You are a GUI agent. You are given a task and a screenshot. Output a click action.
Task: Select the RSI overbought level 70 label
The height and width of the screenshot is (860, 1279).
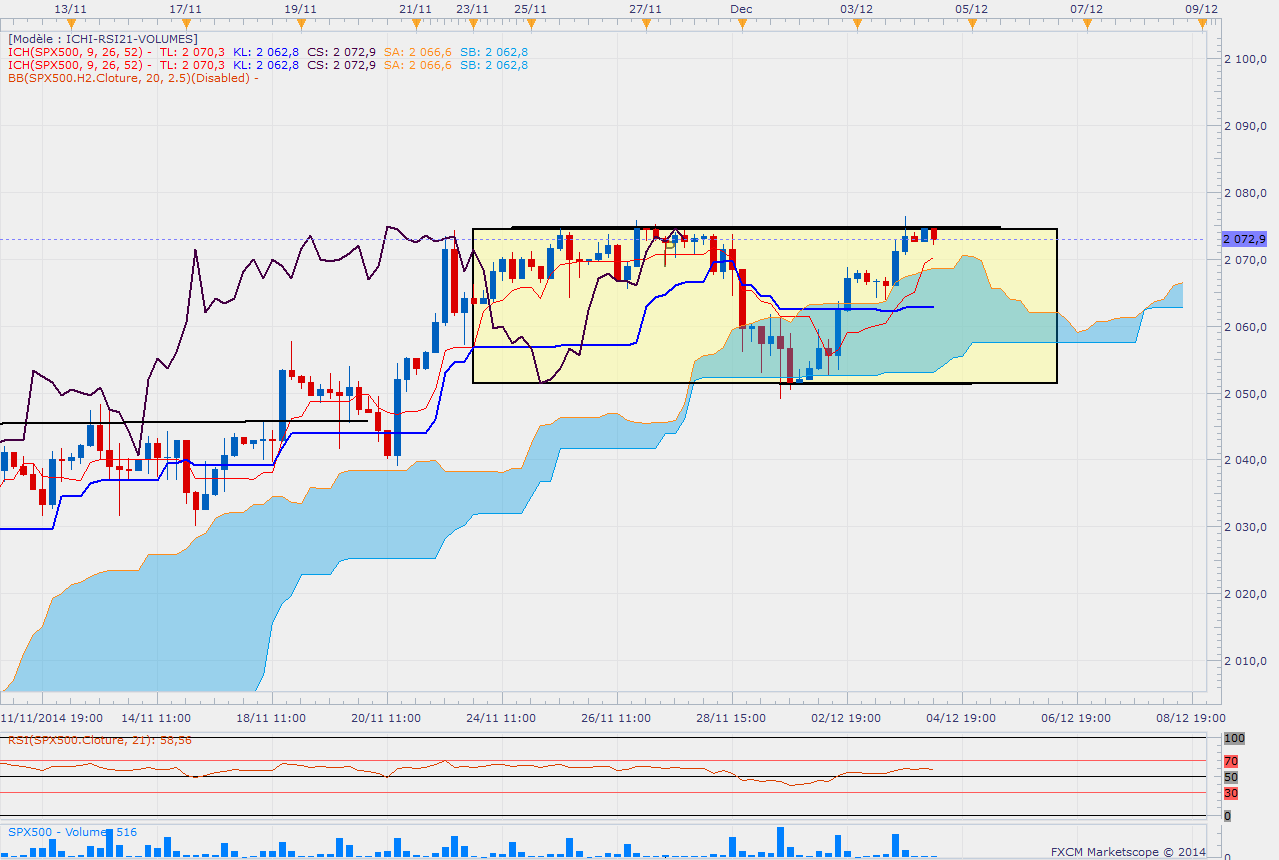[x=1231, y=762]
